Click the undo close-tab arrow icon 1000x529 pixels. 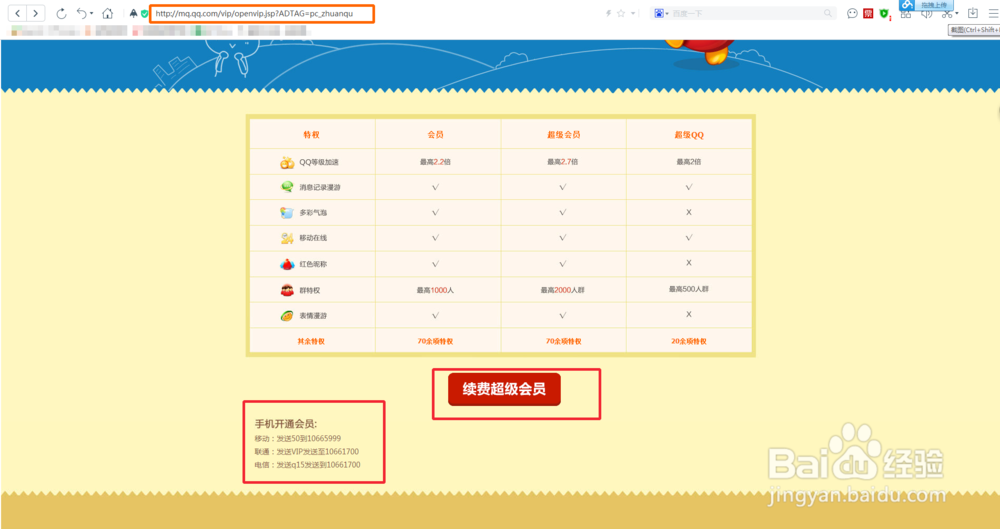pos(81,13)
